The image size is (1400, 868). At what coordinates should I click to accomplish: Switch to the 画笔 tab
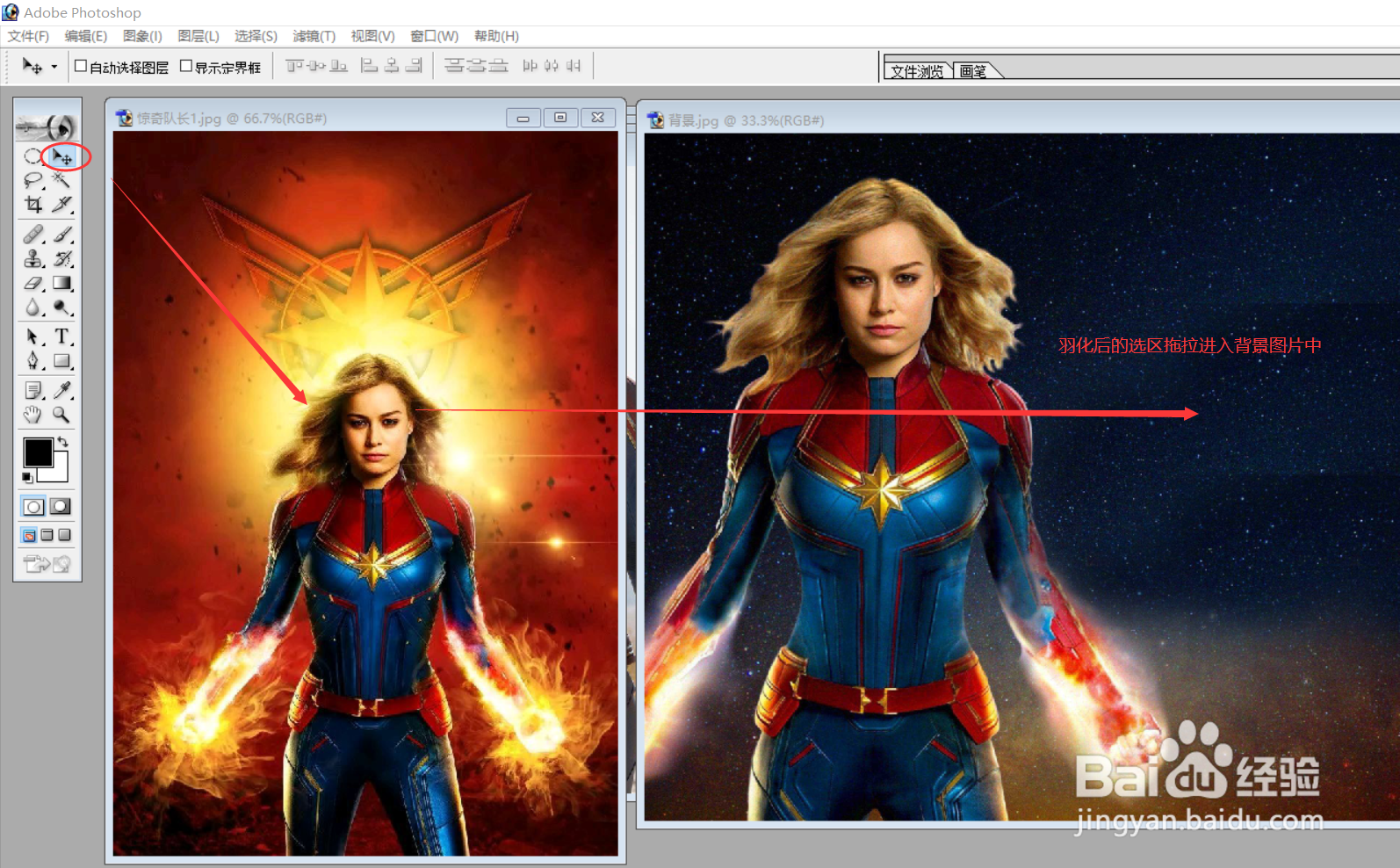pos(973,71)
